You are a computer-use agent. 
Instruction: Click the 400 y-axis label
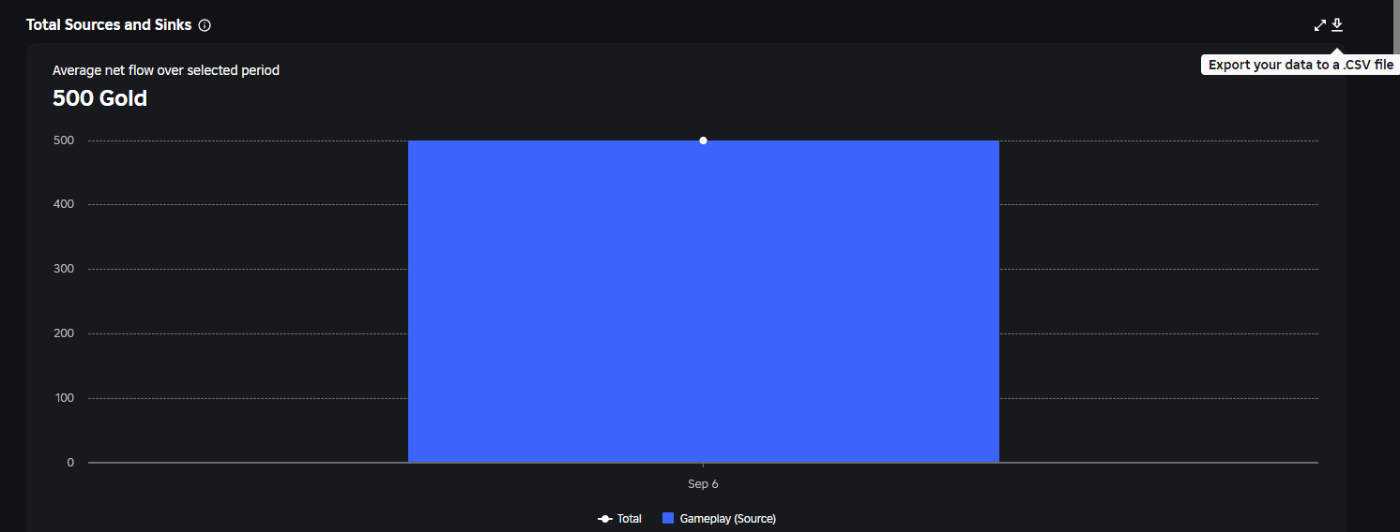click(64, 204)
